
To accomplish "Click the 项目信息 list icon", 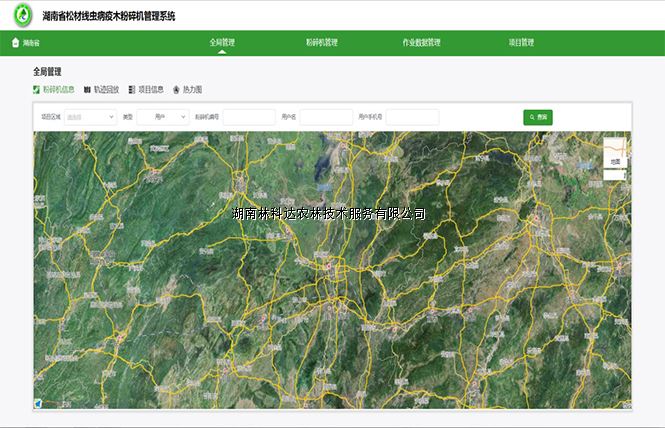I will point(132,89).
